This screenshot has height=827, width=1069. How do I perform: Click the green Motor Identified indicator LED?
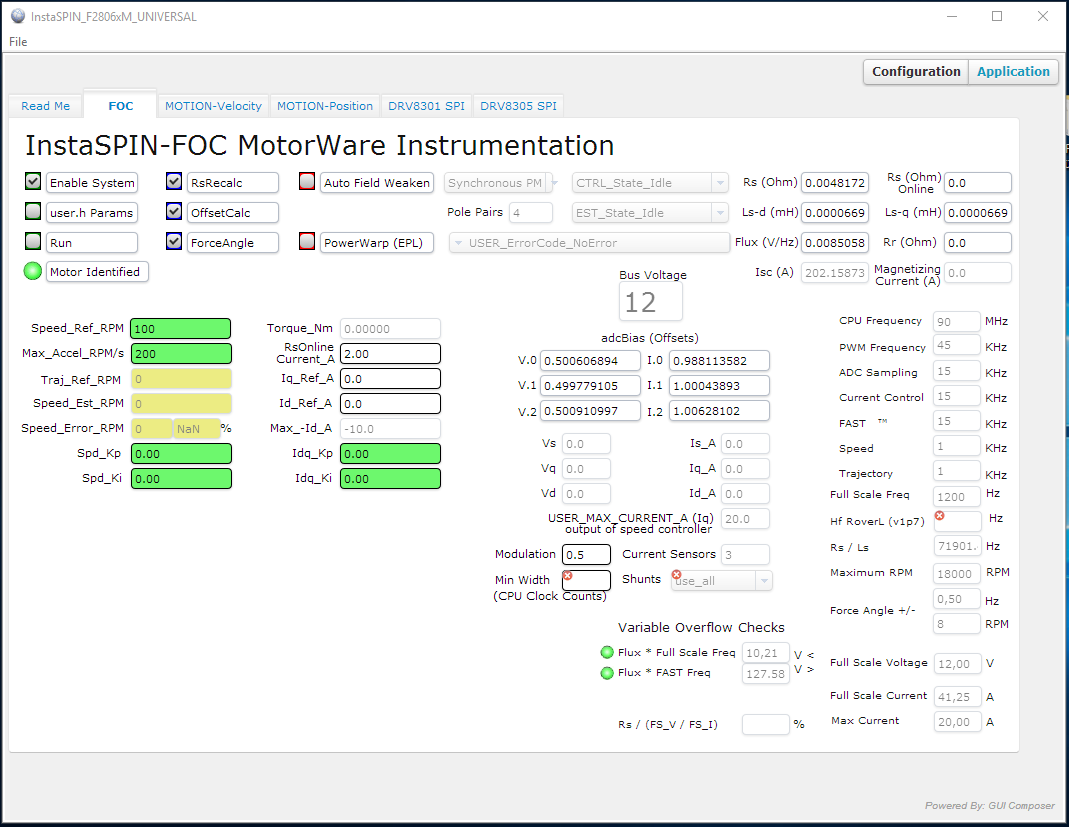[x=33, y=271]
